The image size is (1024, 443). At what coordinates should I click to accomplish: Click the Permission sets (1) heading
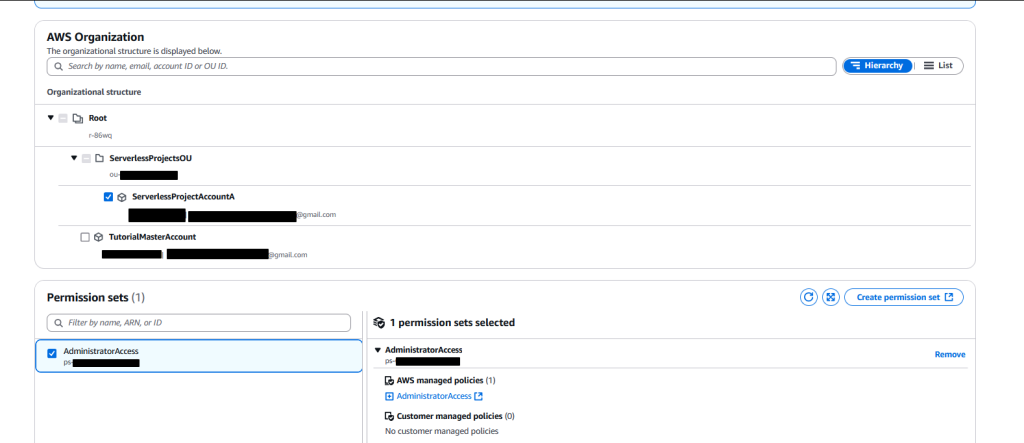tap(96, 297)
